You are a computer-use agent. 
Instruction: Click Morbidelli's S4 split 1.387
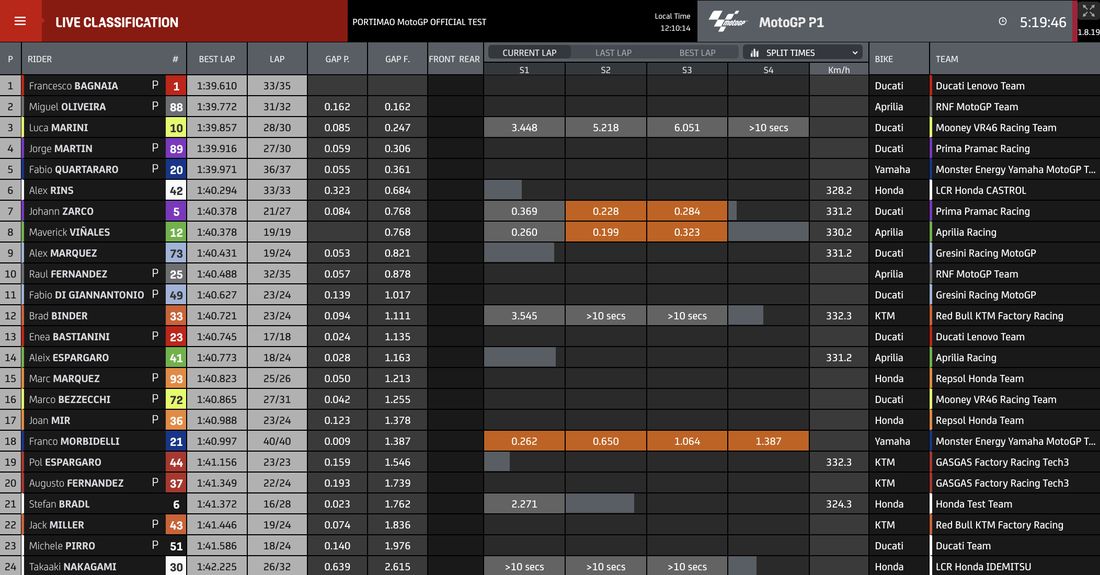768,441
